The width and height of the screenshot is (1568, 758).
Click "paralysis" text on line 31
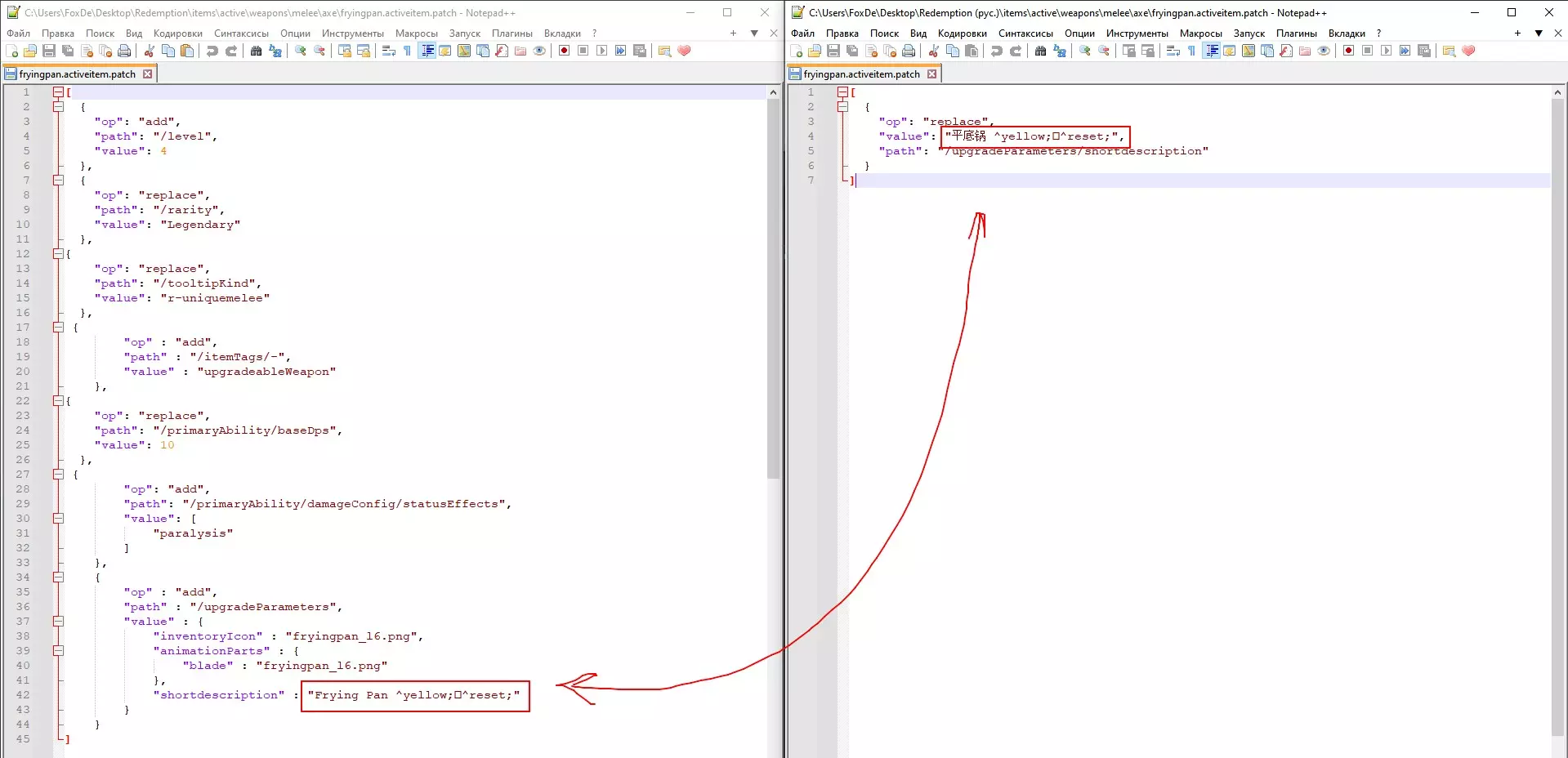pos(193,533)
